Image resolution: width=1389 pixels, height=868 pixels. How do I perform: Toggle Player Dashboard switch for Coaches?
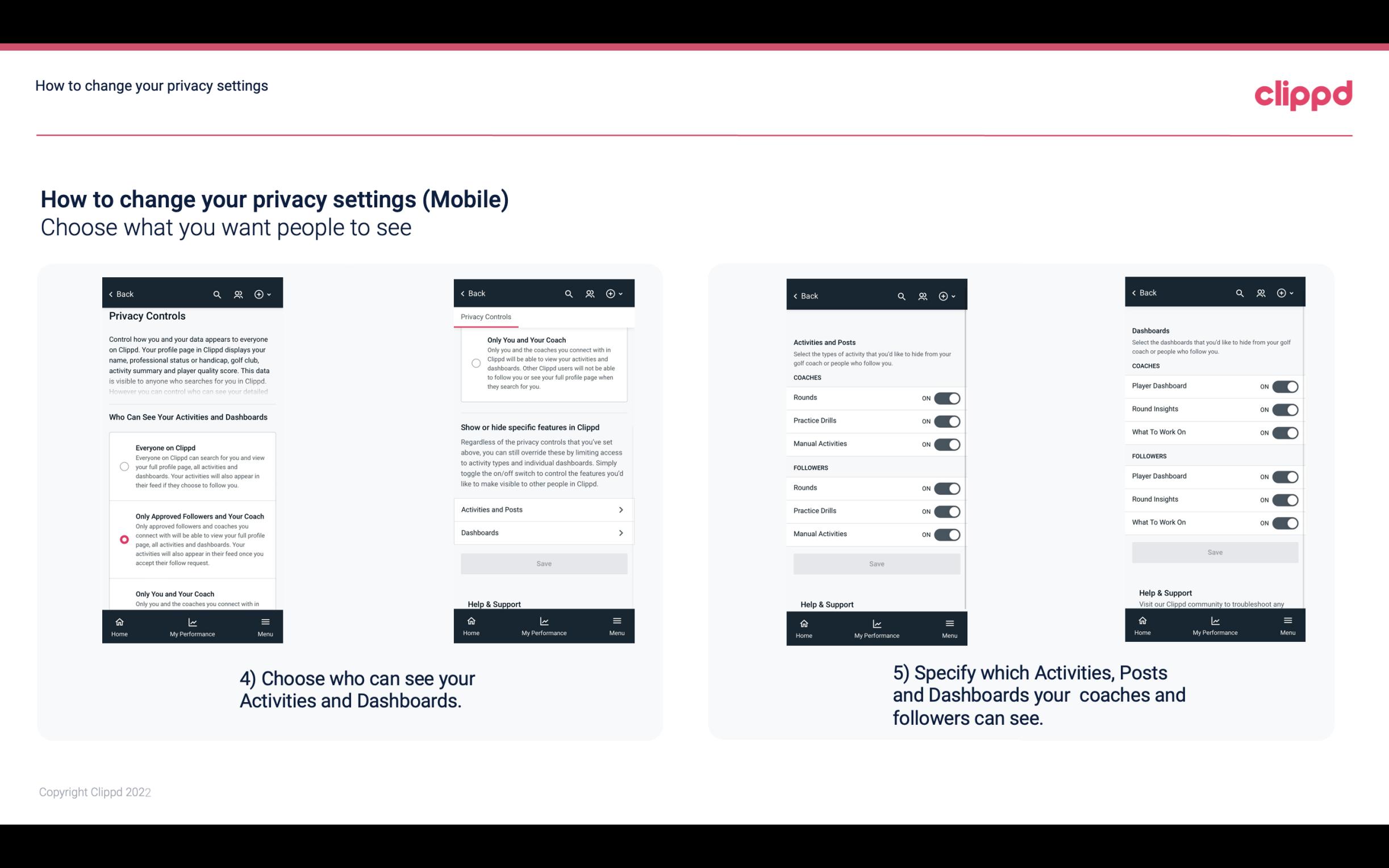[x=1285, y=386]
